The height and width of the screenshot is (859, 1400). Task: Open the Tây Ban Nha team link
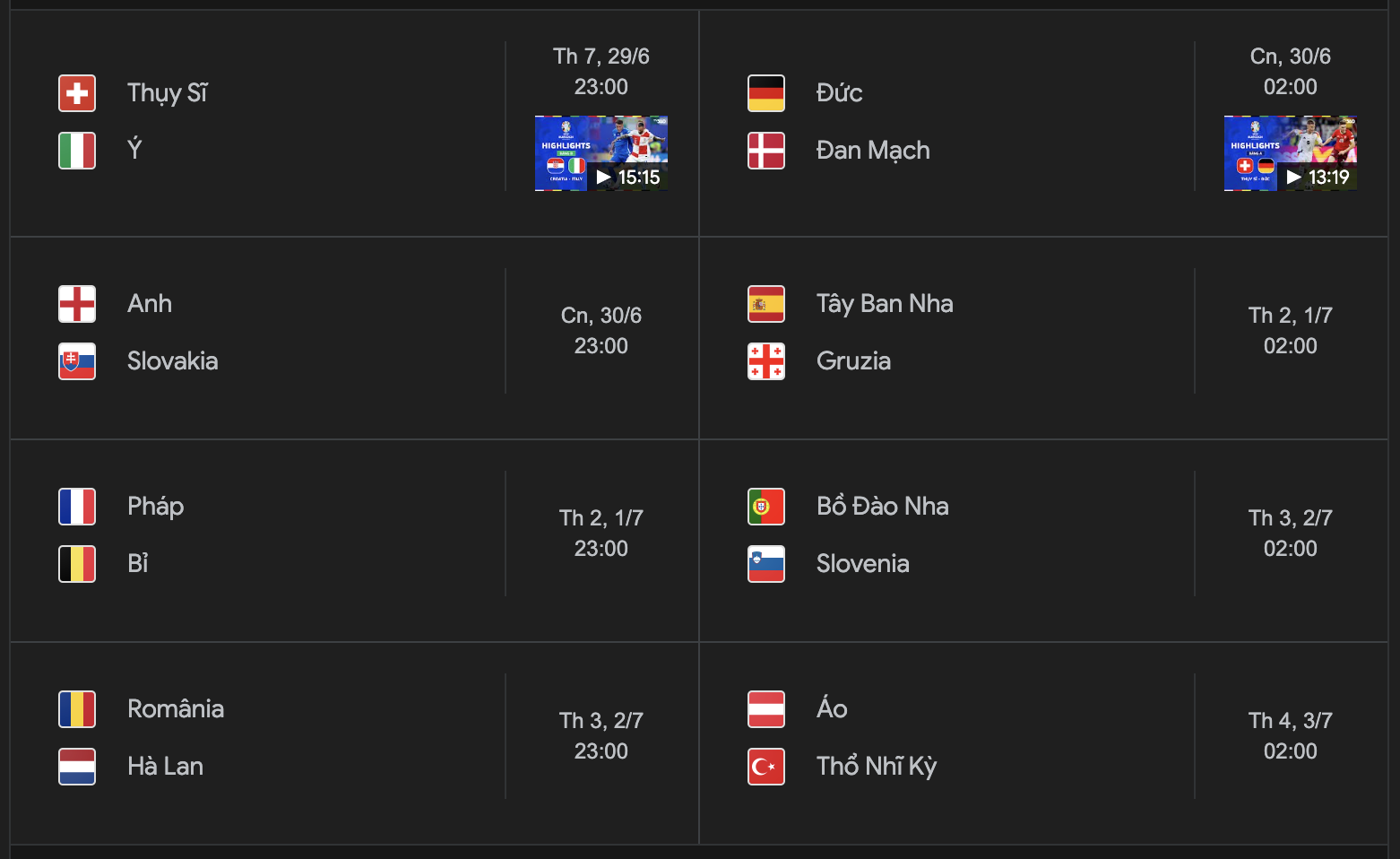(884, 304)
